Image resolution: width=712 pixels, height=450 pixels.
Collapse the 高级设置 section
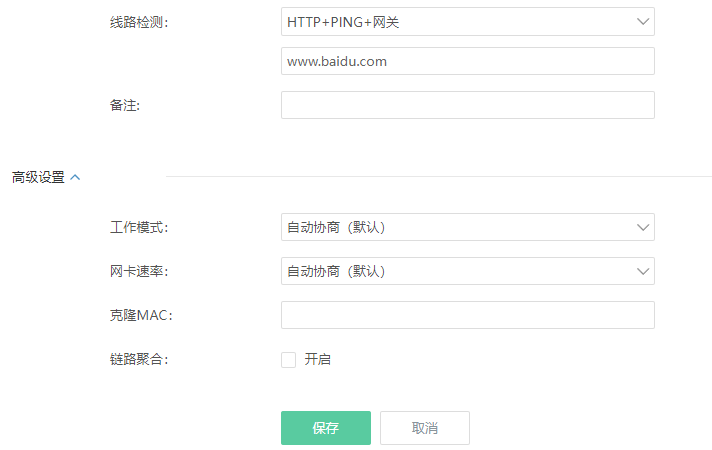point(46,177)
